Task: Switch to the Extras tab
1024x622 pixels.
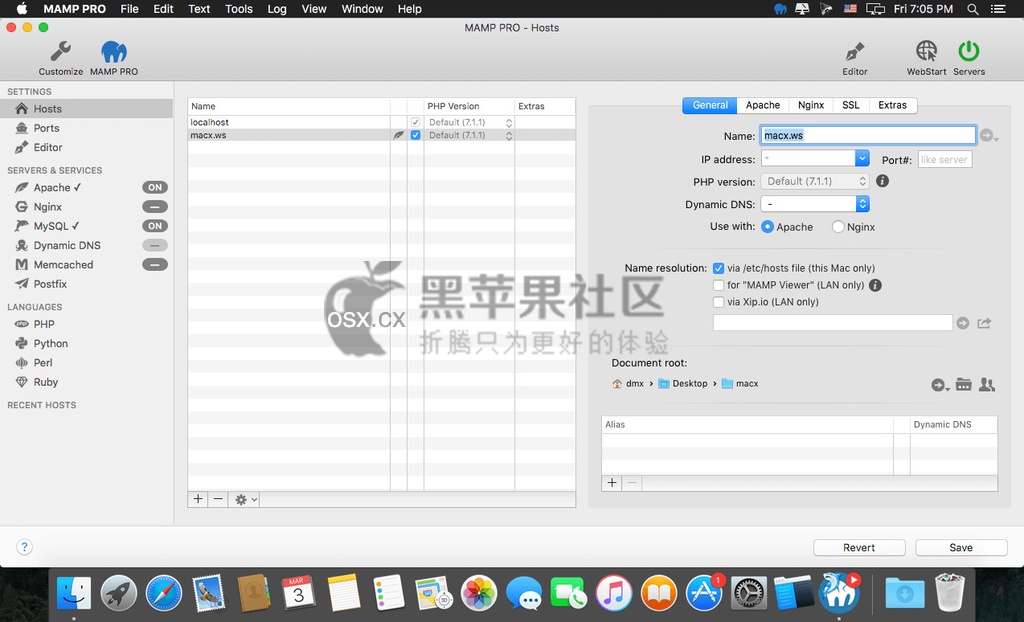Action: (892, 105)
